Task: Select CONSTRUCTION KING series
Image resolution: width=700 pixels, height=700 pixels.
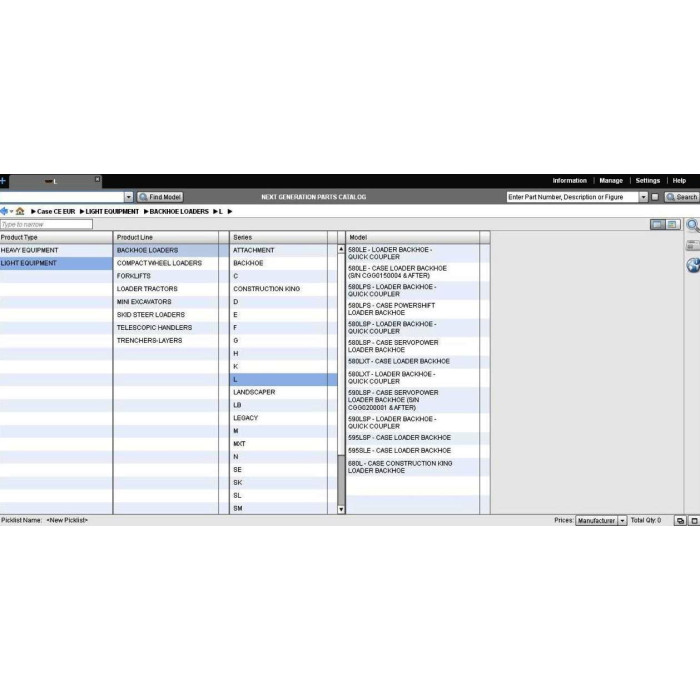Action: (x=283, y=289)
